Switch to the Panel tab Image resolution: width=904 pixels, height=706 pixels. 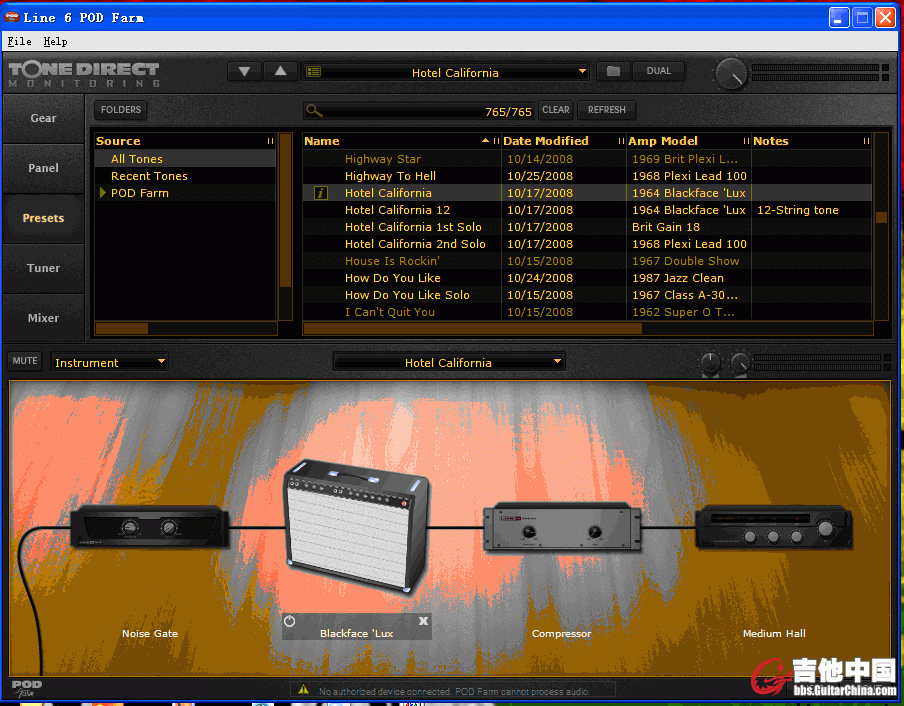(x=43, y=168)
